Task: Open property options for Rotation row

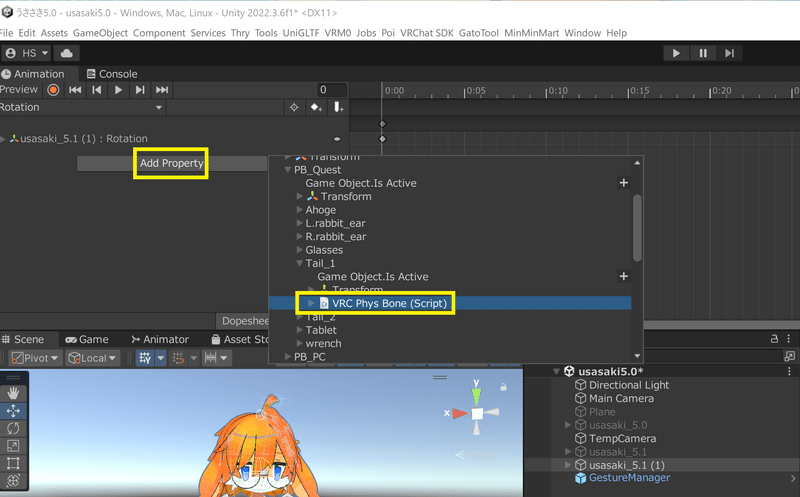Action: (337, 139)
